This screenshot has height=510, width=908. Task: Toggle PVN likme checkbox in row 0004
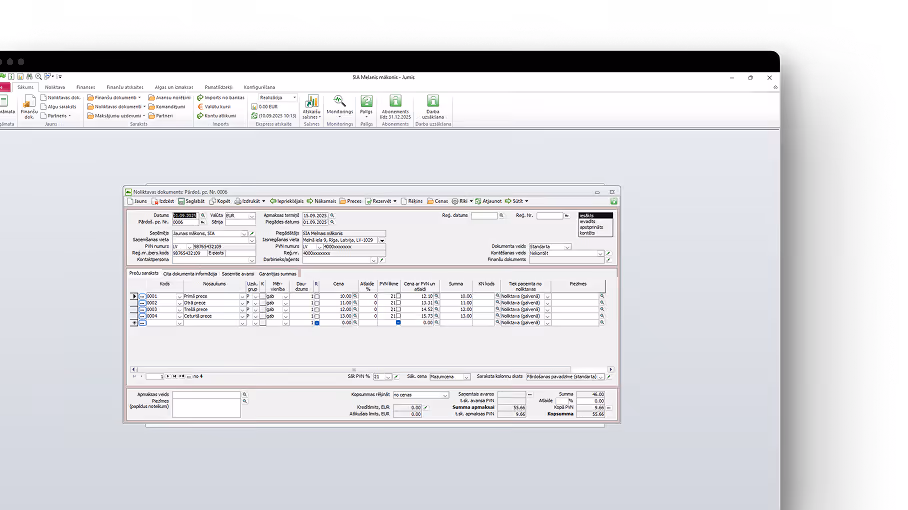click(398, 316)
